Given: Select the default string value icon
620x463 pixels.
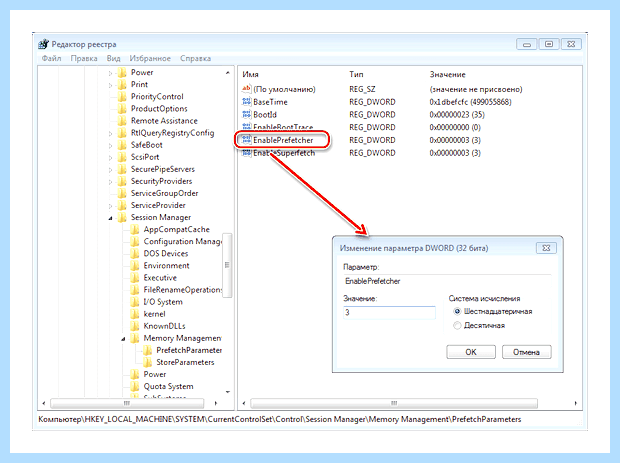Looking at the screenshot, I should [246, 89].
